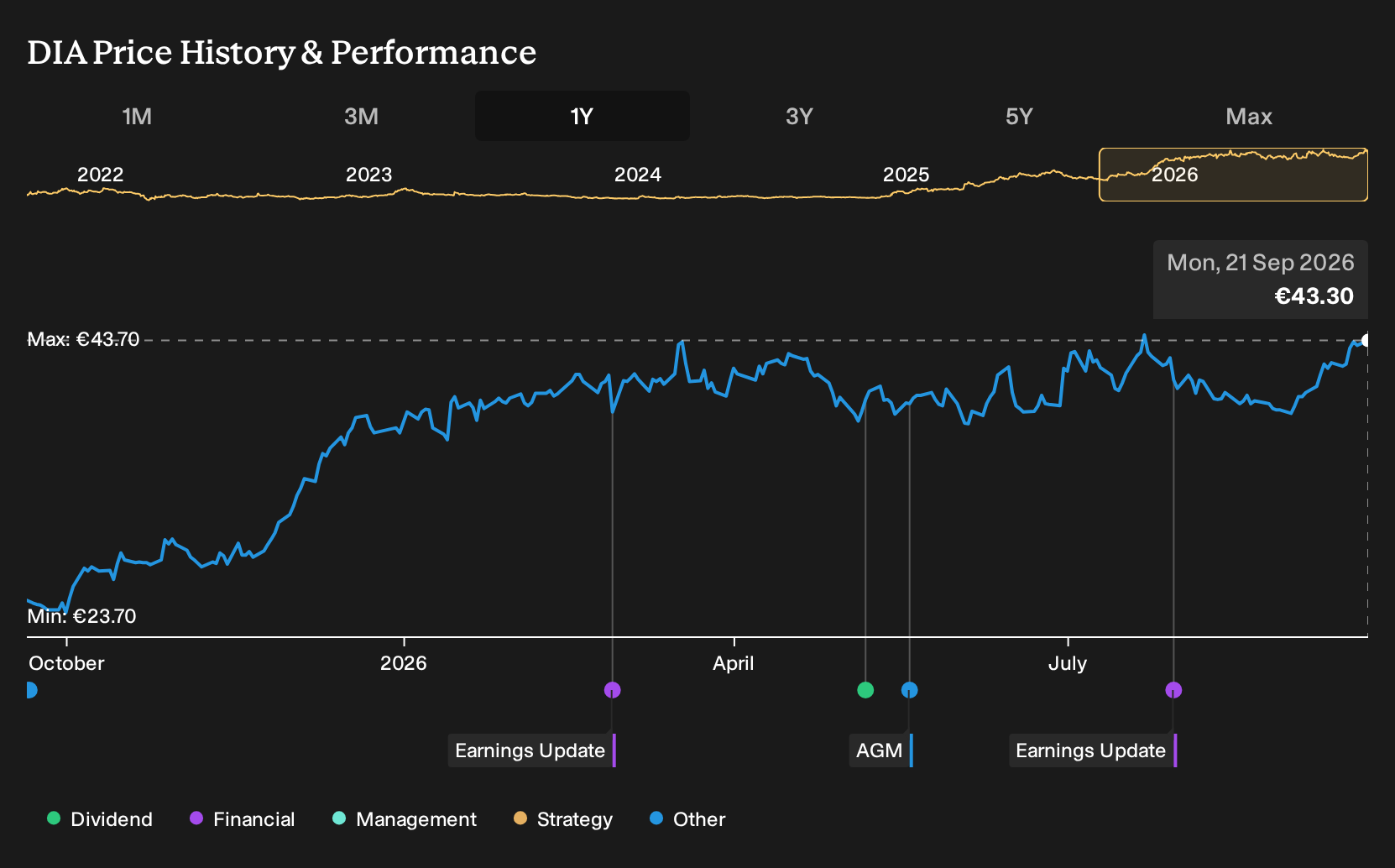Select the 3Y time range tab
The image size is (1395, 868).
point(799,116)
